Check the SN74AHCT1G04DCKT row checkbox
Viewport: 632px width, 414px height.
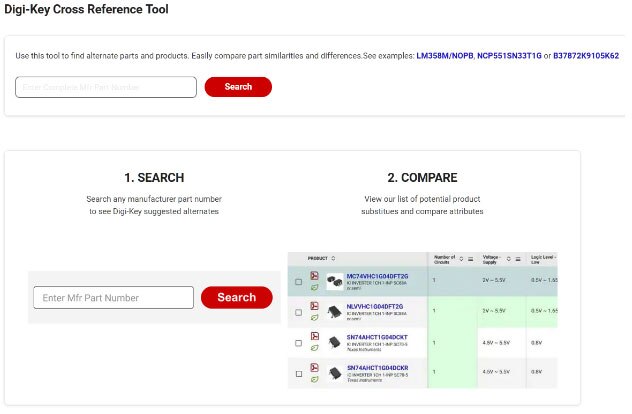(x=298, y=343)
